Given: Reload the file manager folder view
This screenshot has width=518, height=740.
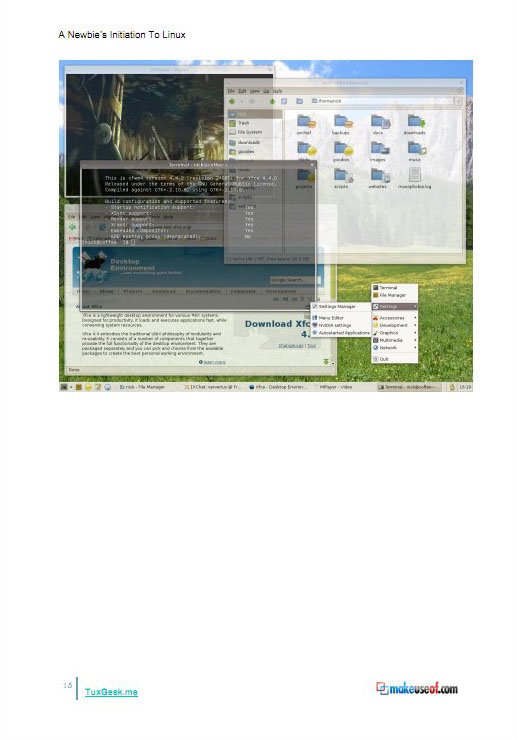Looking at the screenshot, I should (284, 101).
